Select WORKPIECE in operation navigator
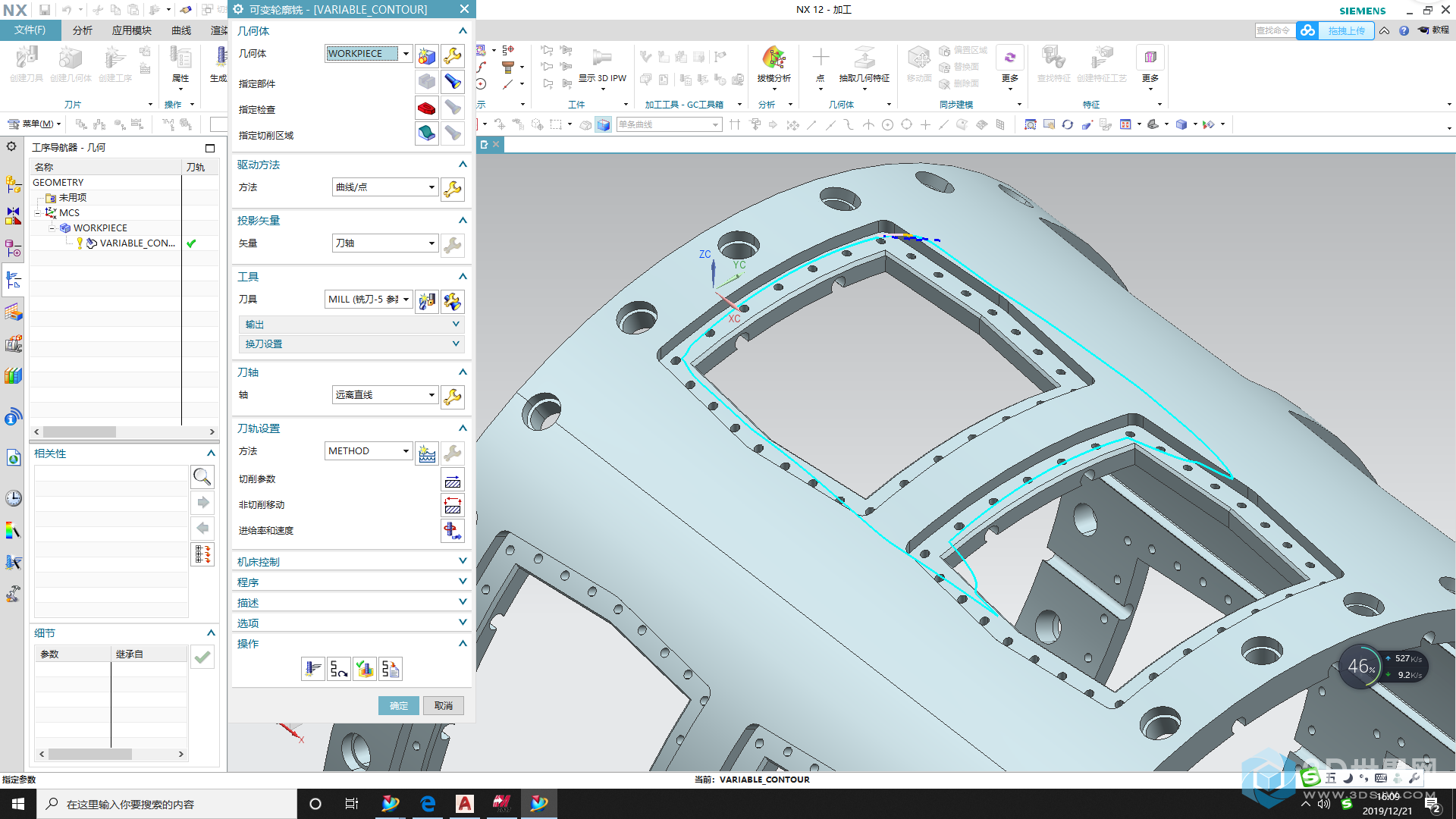 pos(100,228)
